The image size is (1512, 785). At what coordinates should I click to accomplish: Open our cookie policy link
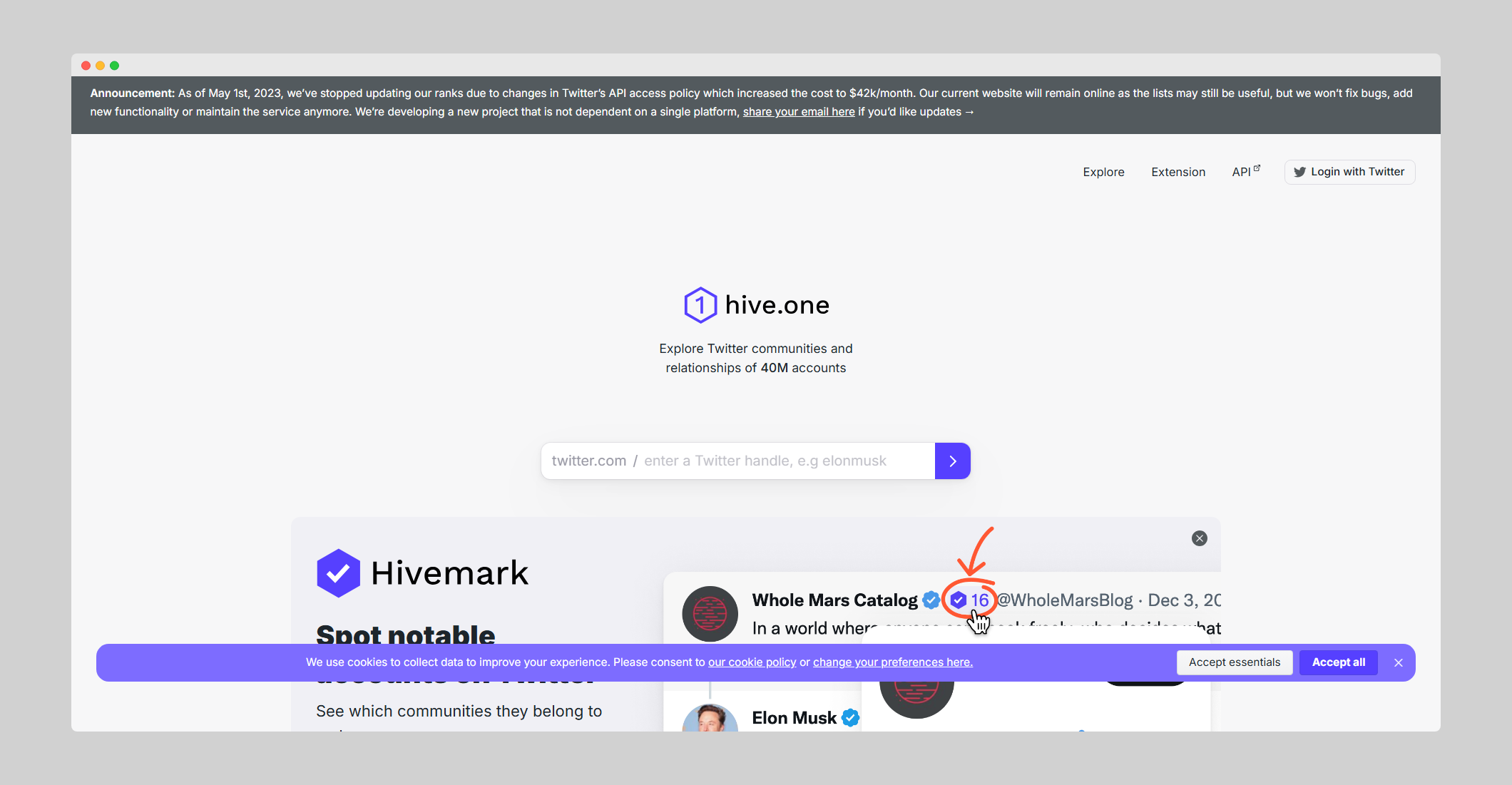752,662
